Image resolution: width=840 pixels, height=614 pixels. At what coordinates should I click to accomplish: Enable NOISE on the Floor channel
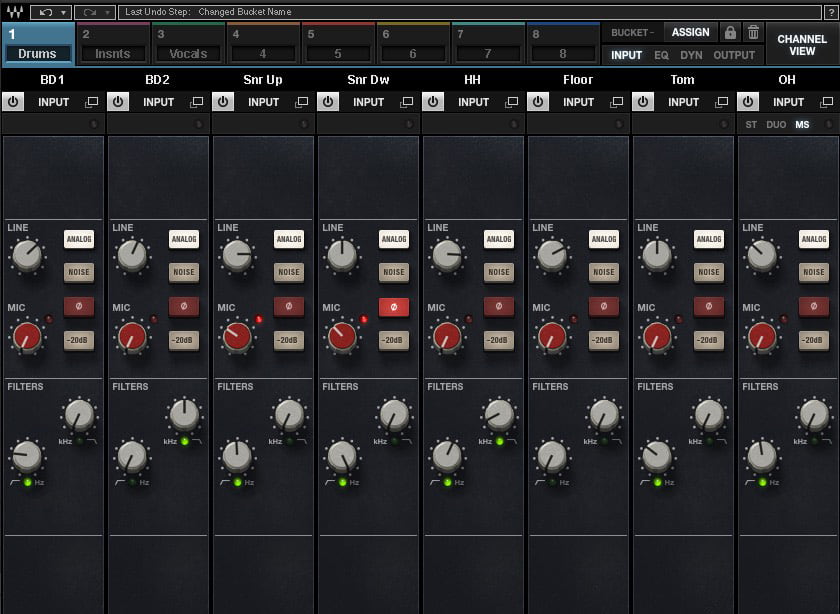tap(603, 272)
